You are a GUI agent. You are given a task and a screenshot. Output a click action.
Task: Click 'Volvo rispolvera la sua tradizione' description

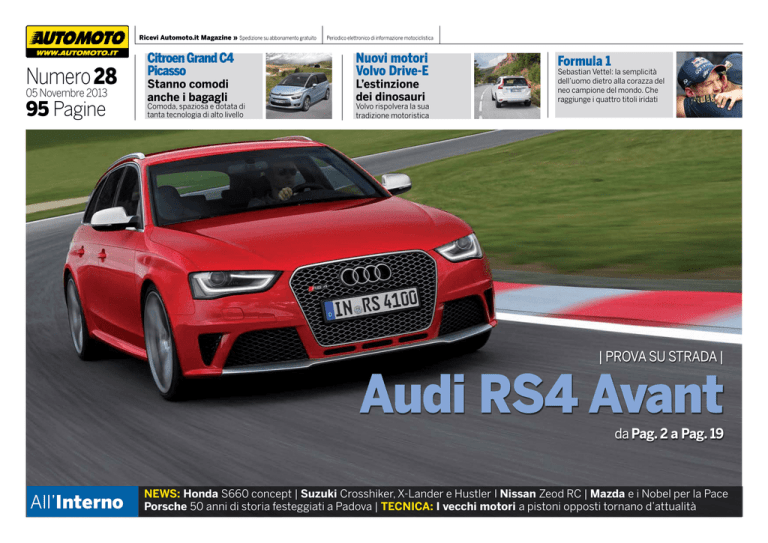pyautogui.click(x=392, y=111)
